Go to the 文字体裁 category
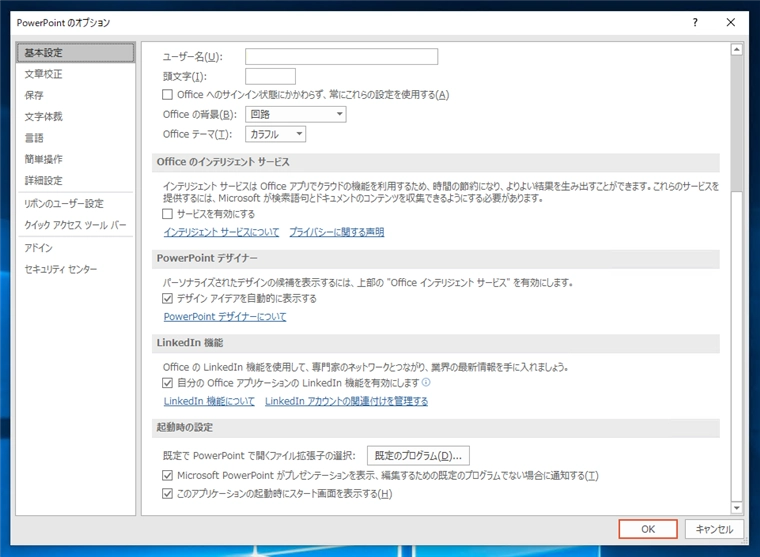760x557 pixels. [x=75, y=117]
